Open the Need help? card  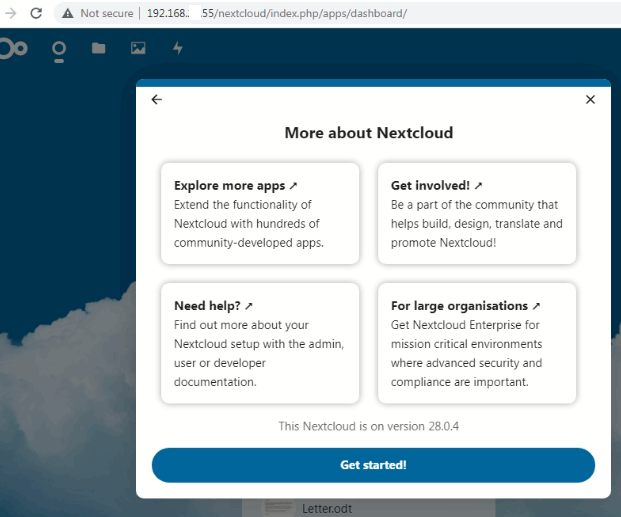260,343
